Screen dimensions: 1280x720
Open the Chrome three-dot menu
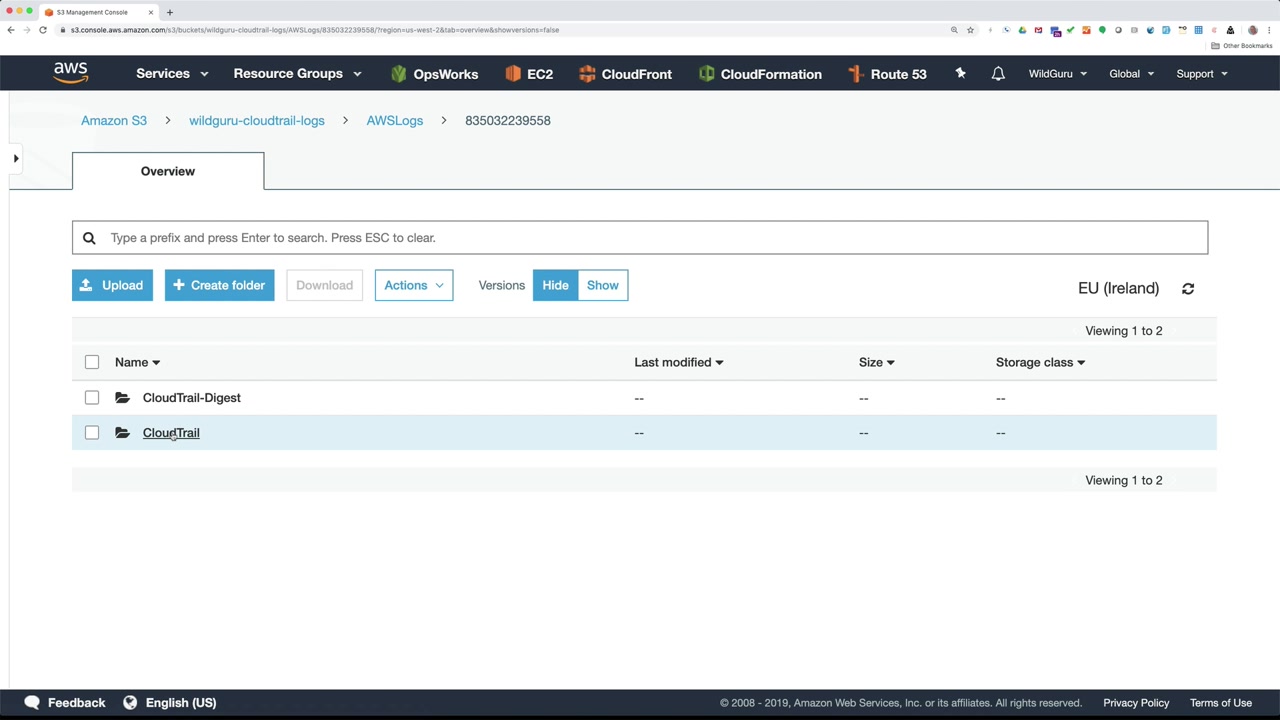[1269, 30]
